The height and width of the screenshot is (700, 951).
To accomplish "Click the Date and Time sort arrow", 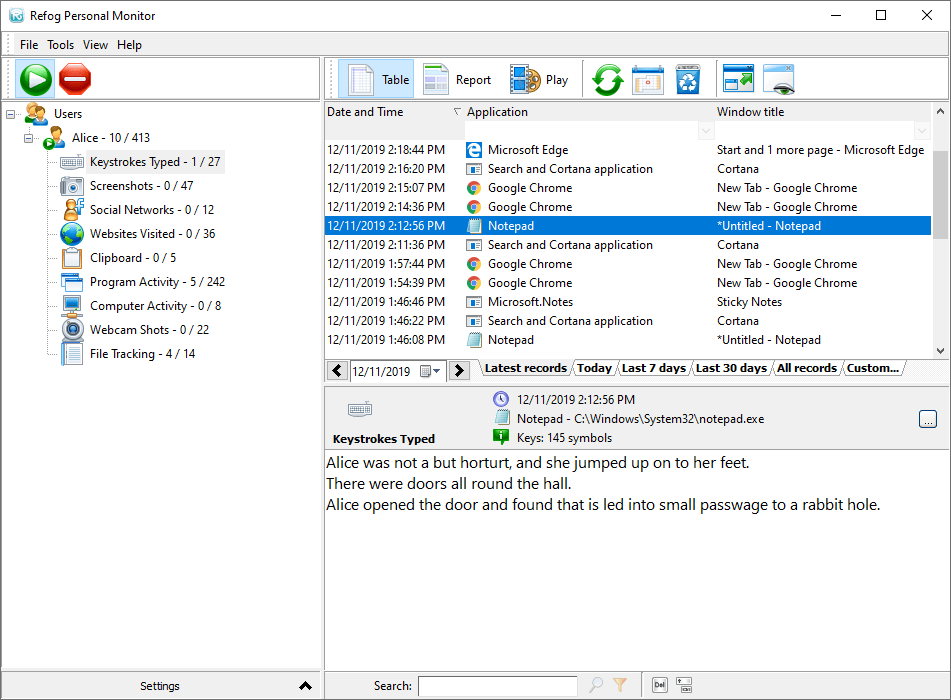I will pyautogui.click(x=457, y=112).
